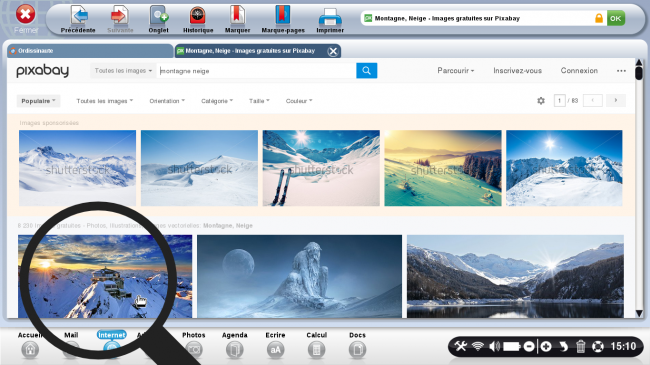Open the frozen giant statue thumbnail
650x365 pixels.
coord(299,276)
